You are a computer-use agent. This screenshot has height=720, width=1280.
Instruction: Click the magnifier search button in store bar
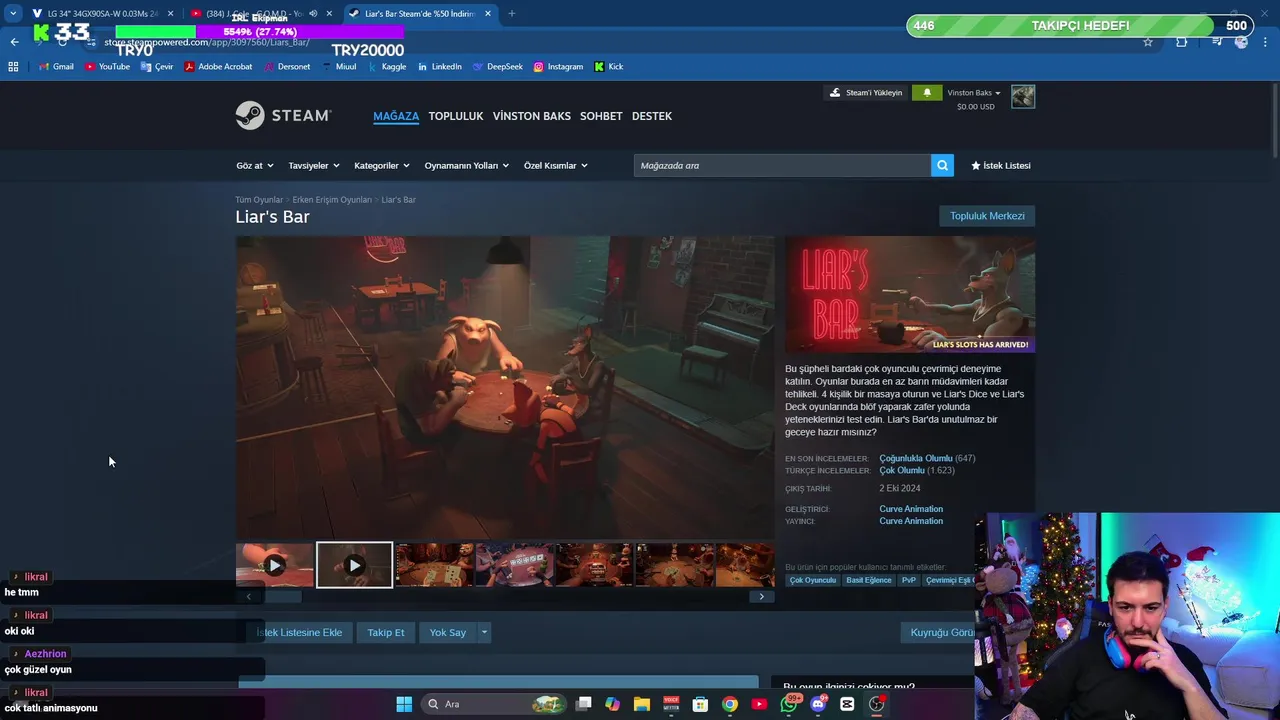(942, 165)
